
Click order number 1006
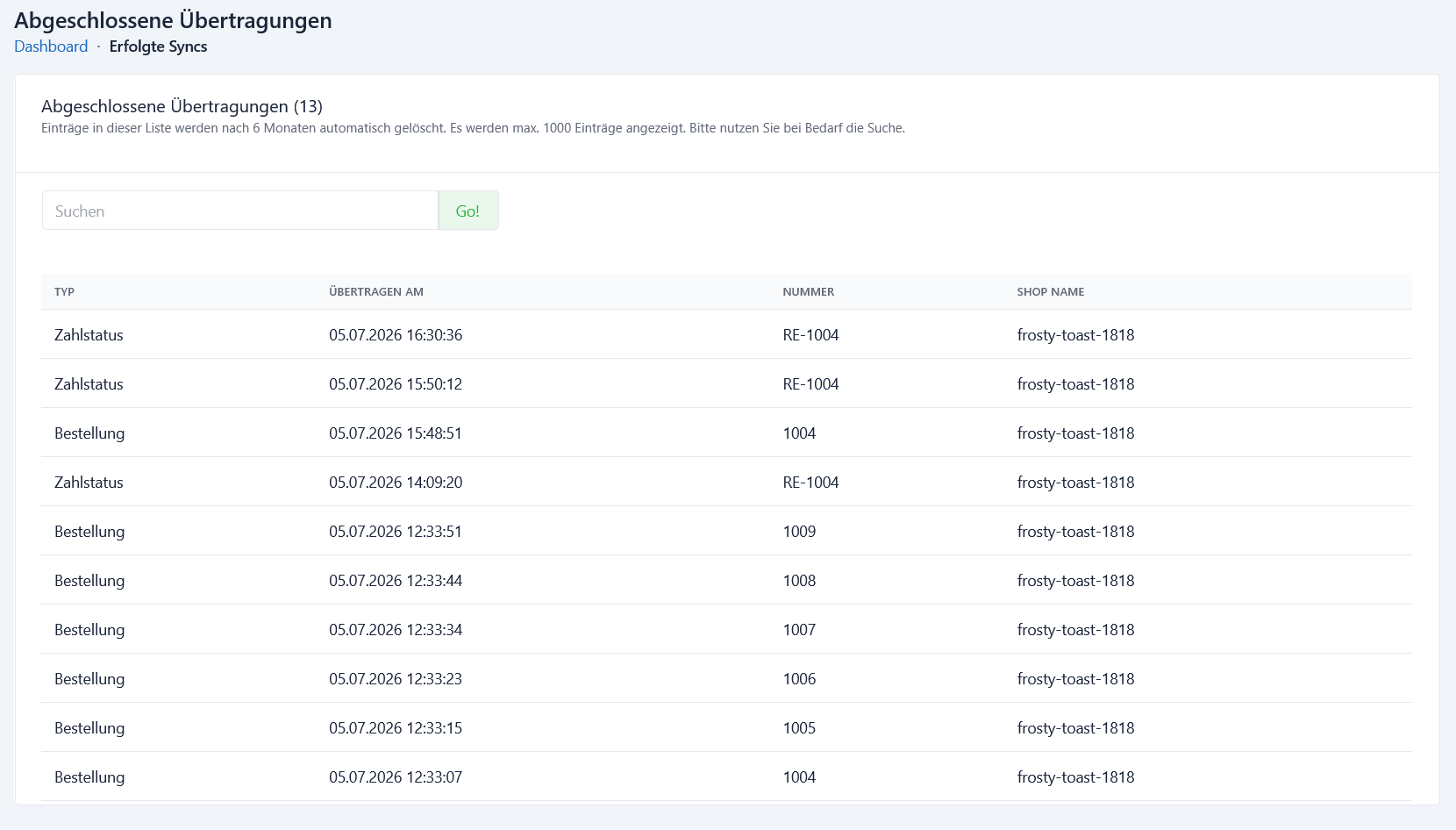(x=799, y=679)
